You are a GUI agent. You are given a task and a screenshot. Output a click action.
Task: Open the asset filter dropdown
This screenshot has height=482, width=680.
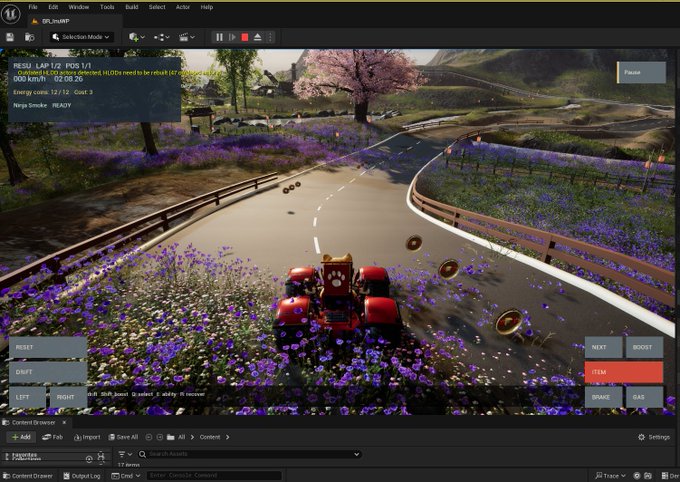coord(125,454)
